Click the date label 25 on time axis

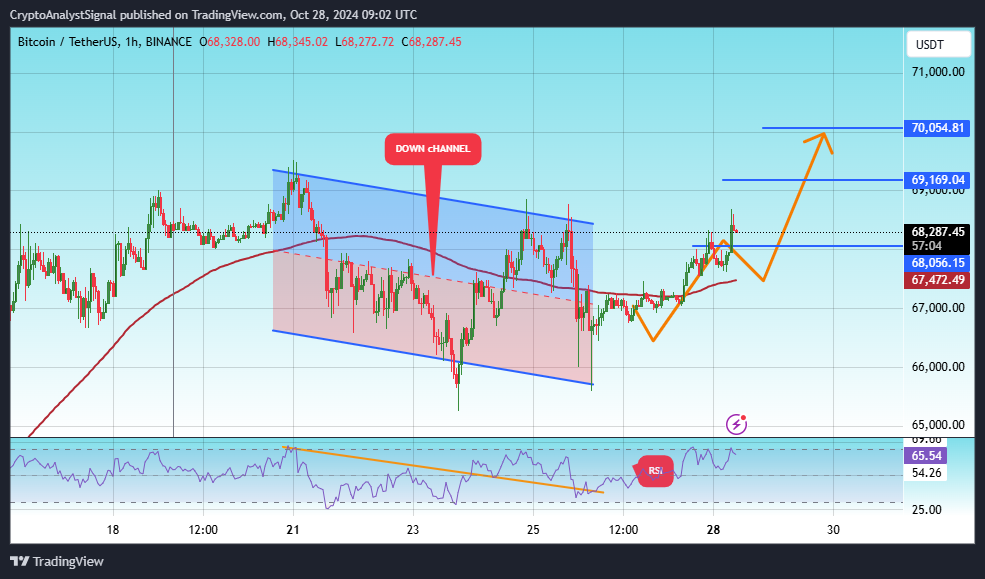pos(533,530)
